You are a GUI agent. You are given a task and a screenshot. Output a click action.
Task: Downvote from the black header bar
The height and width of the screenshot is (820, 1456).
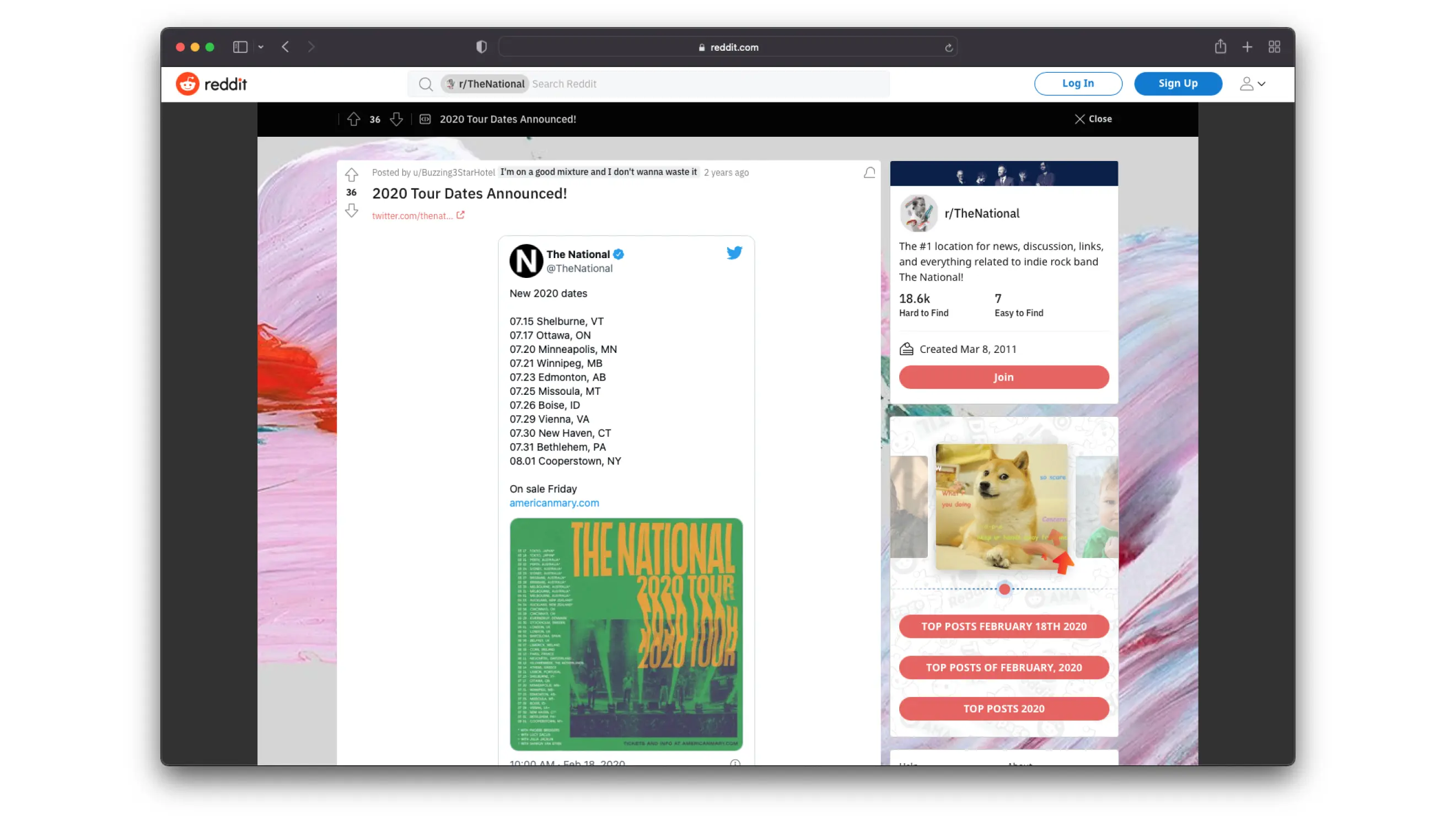click(x=396, y=119)
